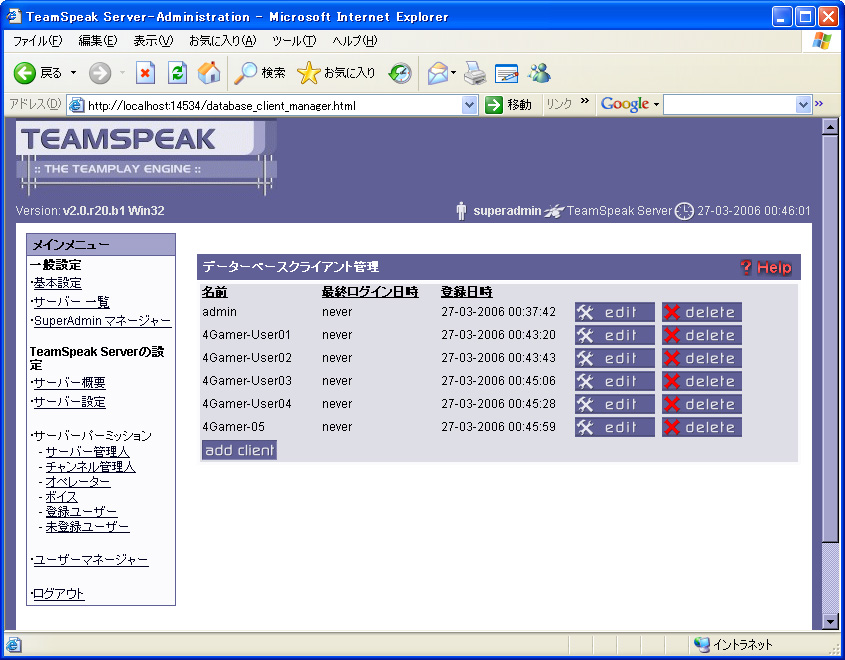The height and width of the screenshot is (660, 845).
Task: Click the ログアウト link in sidebar
Action: coord(58,594)
